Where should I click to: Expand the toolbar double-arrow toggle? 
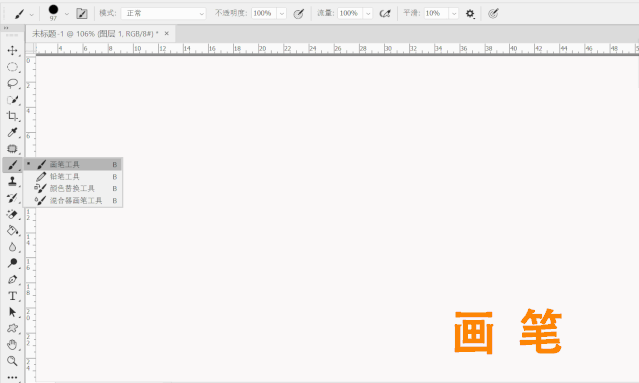(x=6, y=28)
